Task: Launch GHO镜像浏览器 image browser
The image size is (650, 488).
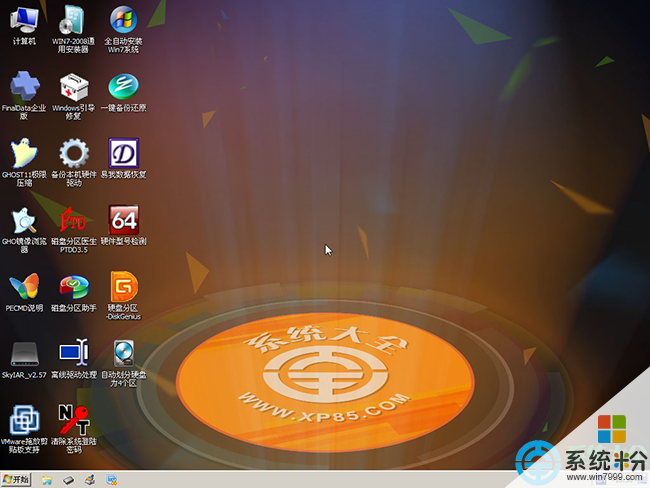Action: [x=24, y=220]
